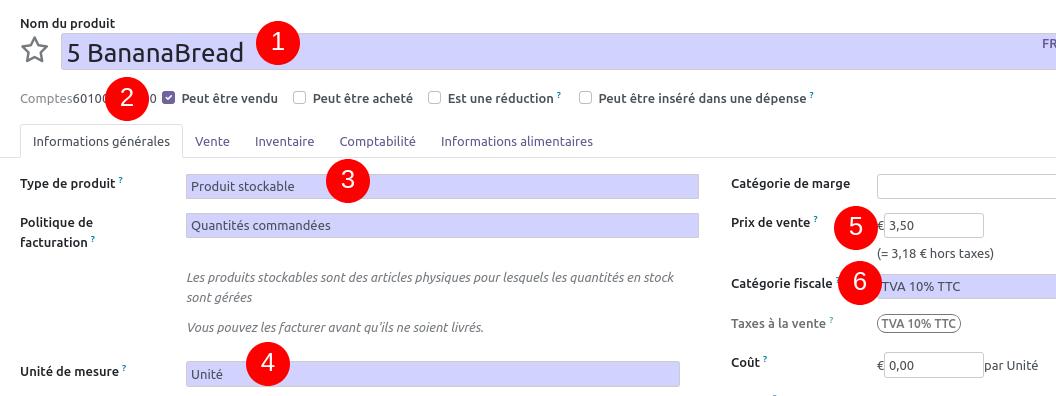Image resolution: width=1056 pixels, height=396 pixels.
Task: Click help icon next to Coût label
Action: pyautogui.click(x=765, y=359)
